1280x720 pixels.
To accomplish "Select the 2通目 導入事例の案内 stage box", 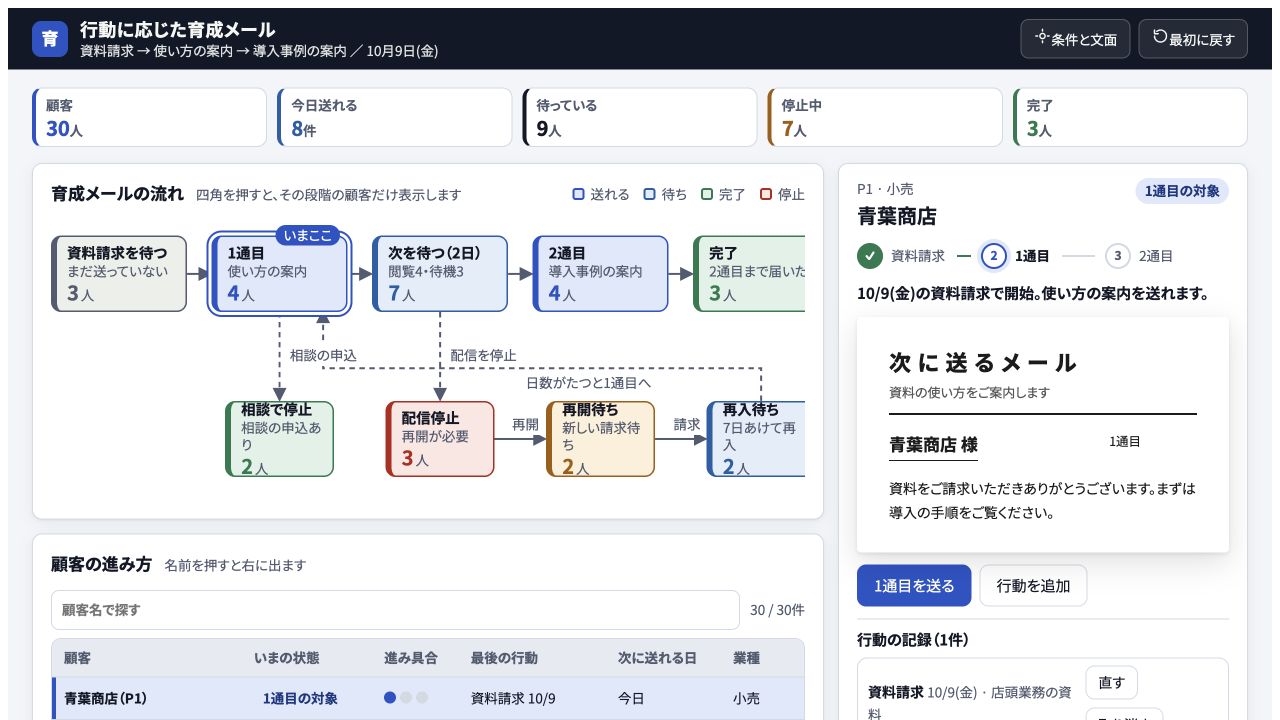I will [601, 274].
